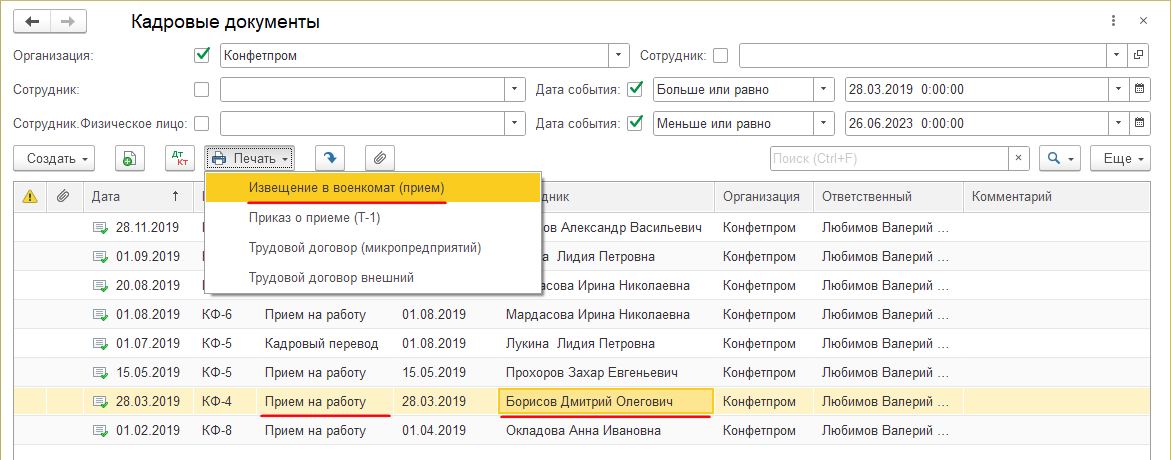Select cell Лукина Лидия Петровна dated 01.07.2019
The height and width of the screenshot is (460, 1171).
pos(606,344)
